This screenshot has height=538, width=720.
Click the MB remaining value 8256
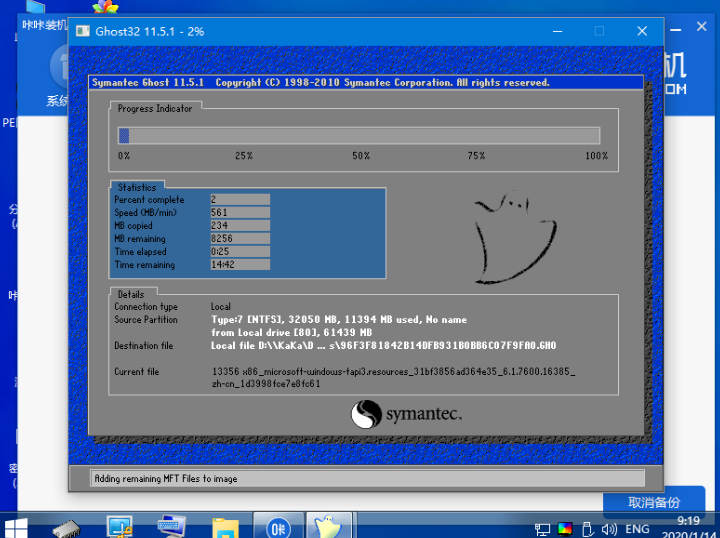pos(240,238)
